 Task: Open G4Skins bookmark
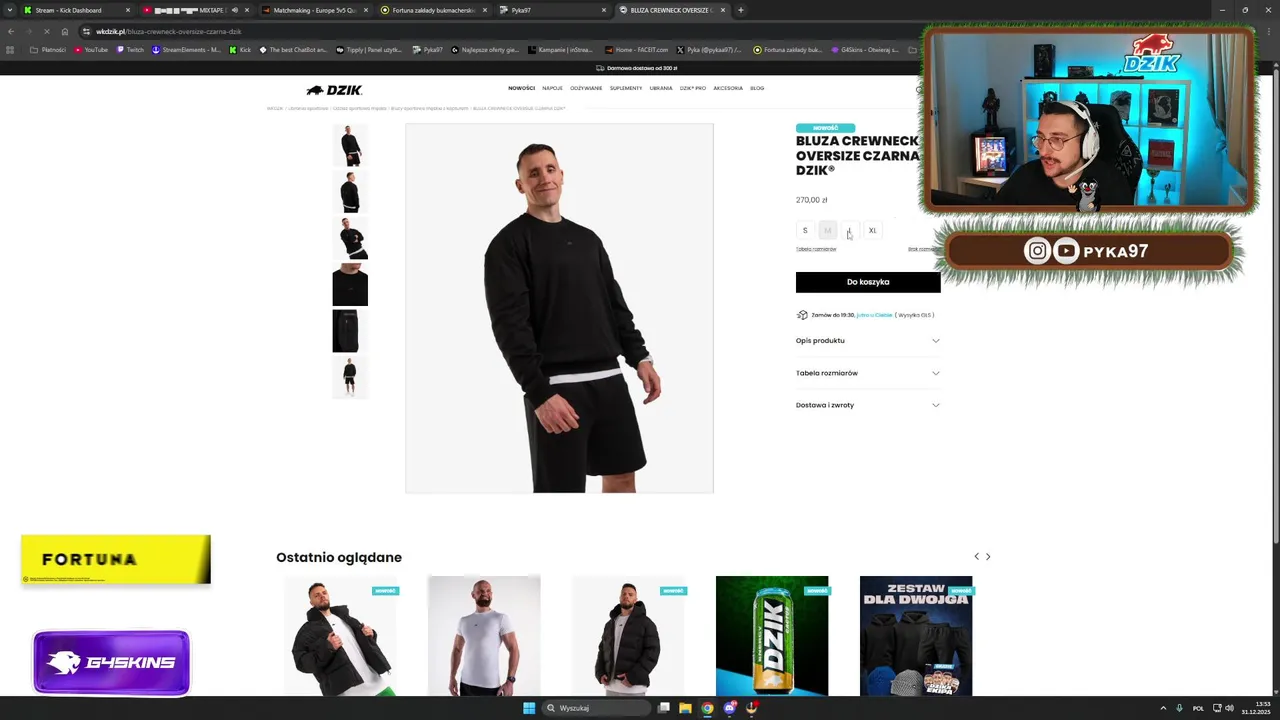[x=866, y=50]
